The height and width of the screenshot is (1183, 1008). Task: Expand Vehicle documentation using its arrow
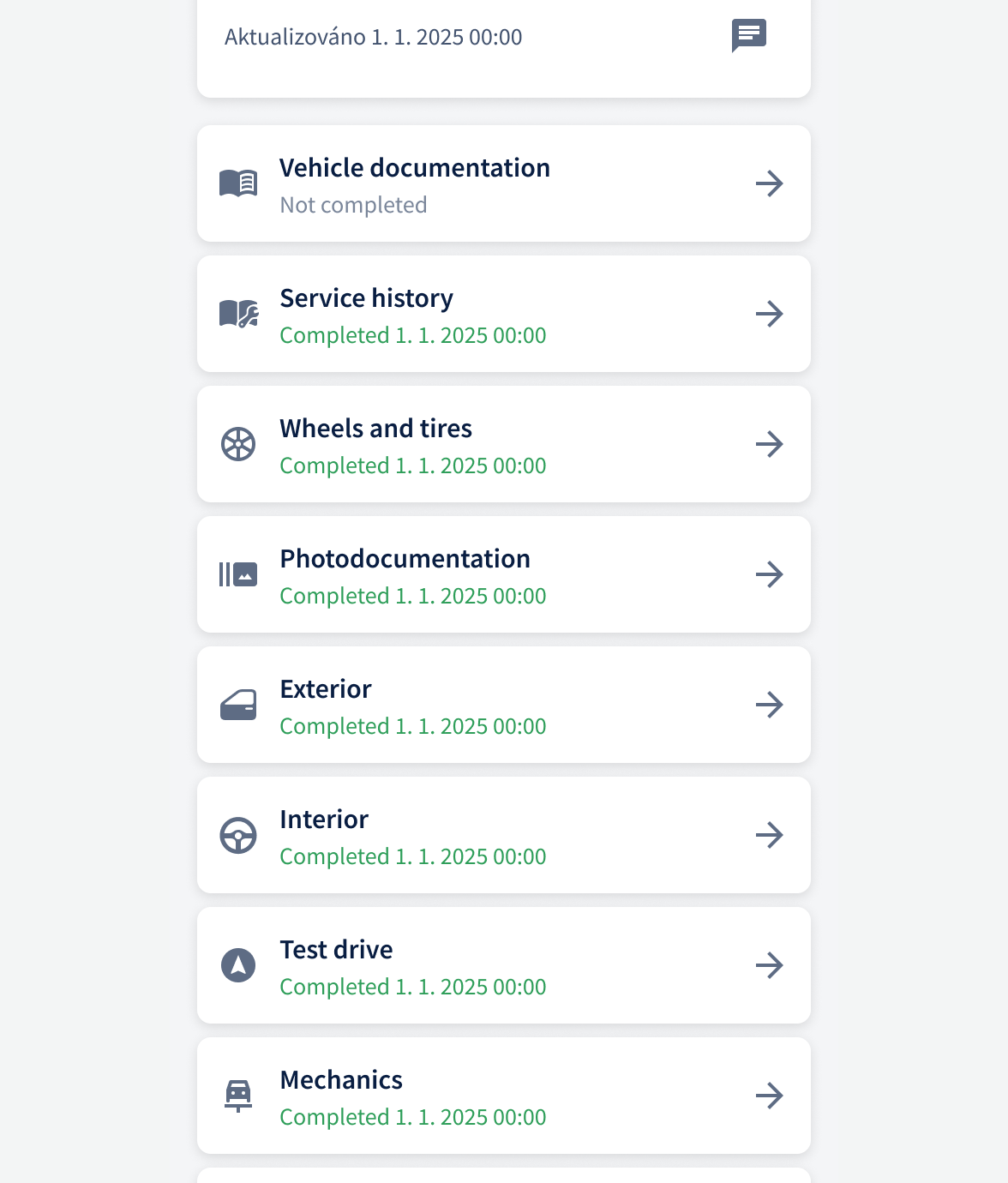[x=770, y=183]
